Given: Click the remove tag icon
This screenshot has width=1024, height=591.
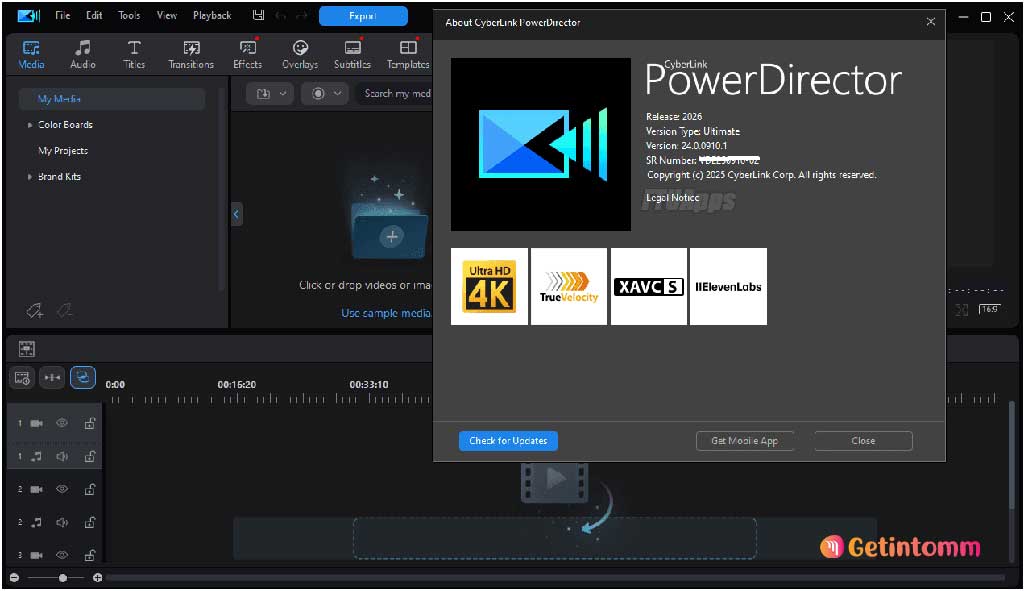Looking at the screenshot, I should (x=64, y=310).
